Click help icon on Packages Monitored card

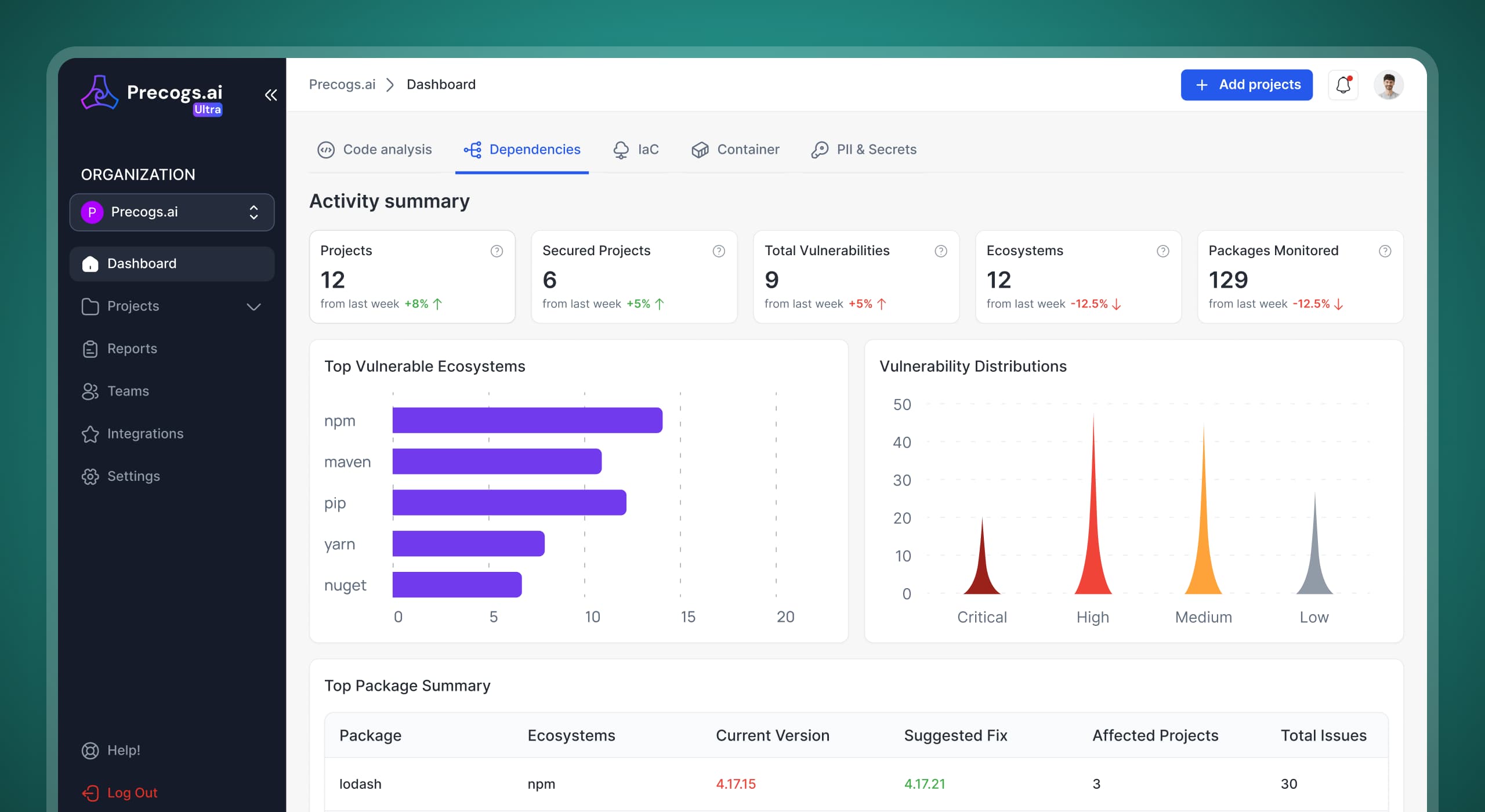click(1386, 251)
